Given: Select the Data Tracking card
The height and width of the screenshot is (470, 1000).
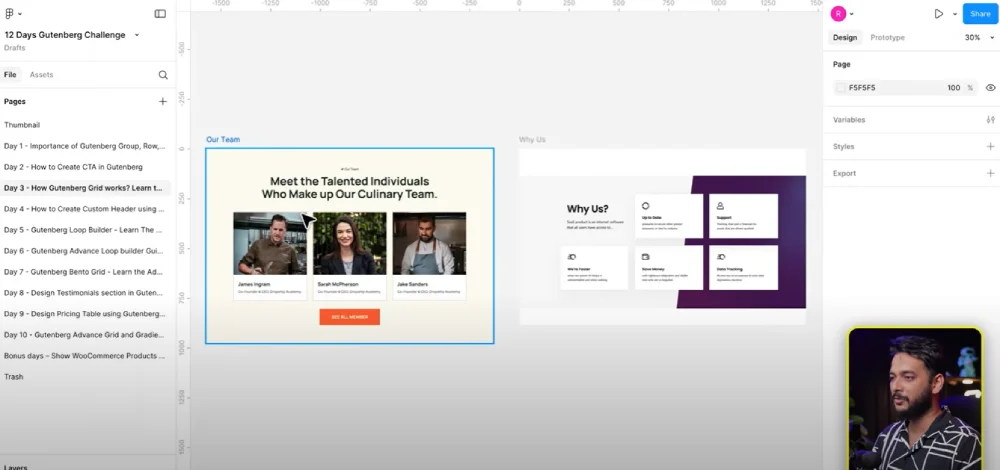Looking at the screenshot, I should click(744, 268).
